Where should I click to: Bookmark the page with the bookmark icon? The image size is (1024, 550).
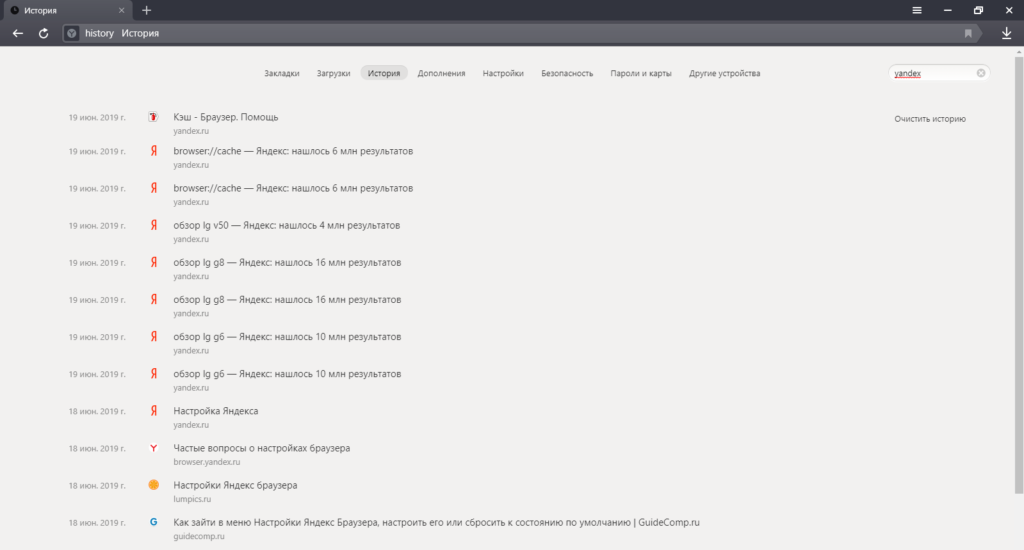(968, 33)
